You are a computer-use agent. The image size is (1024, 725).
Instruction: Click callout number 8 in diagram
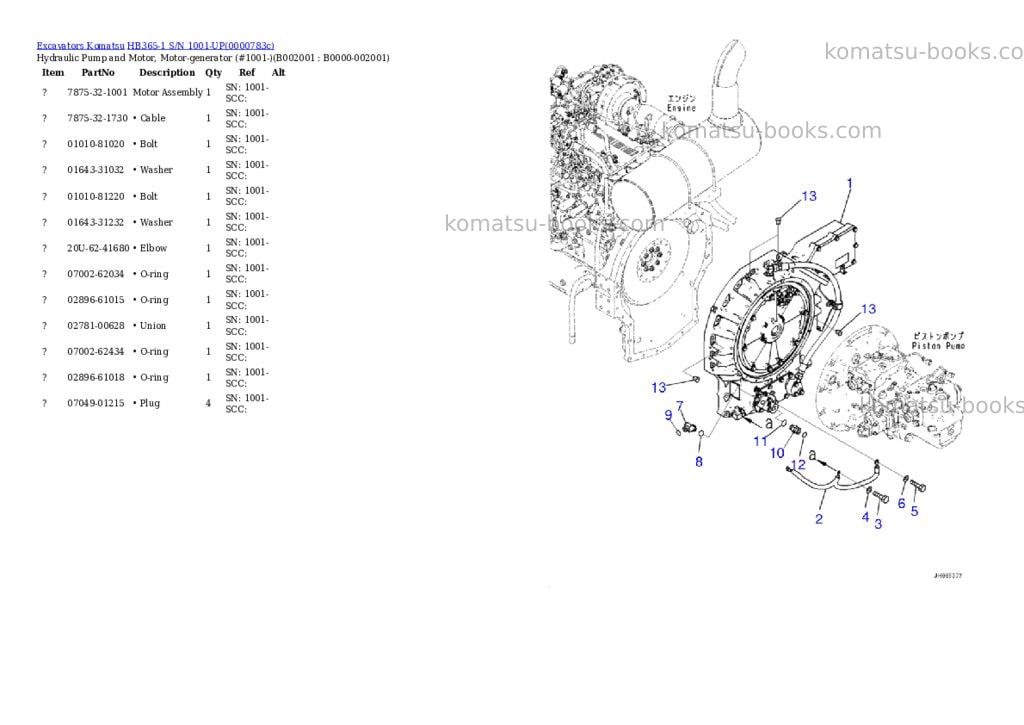point(699,462)
